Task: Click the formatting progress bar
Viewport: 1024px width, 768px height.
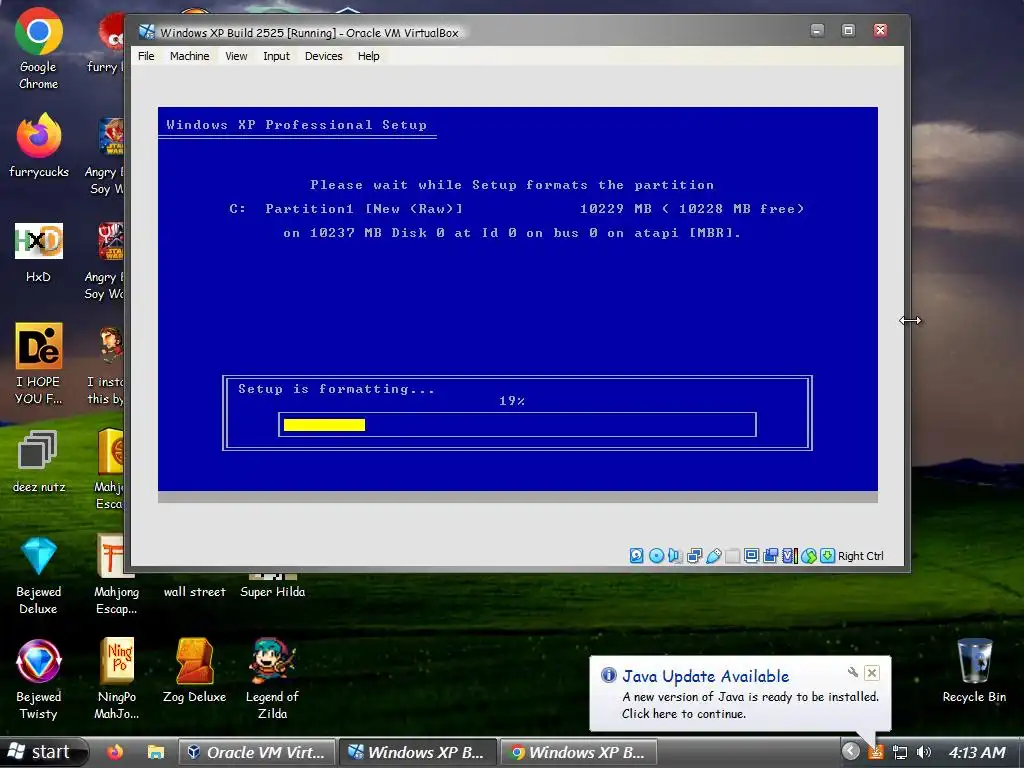Action: (517, 424)
